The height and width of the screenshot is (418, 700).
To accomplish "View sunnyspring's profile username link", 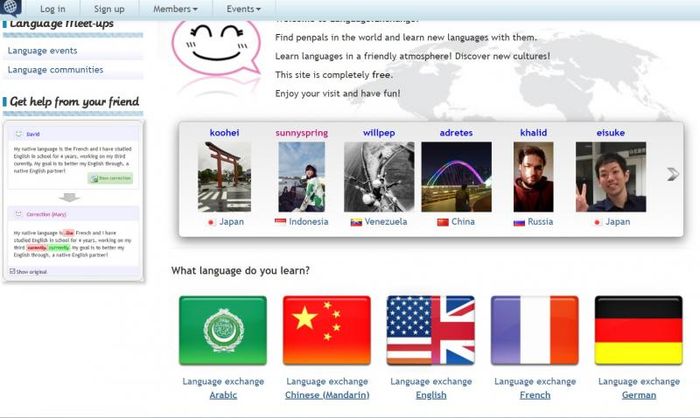I will click(x=301, y=132).
